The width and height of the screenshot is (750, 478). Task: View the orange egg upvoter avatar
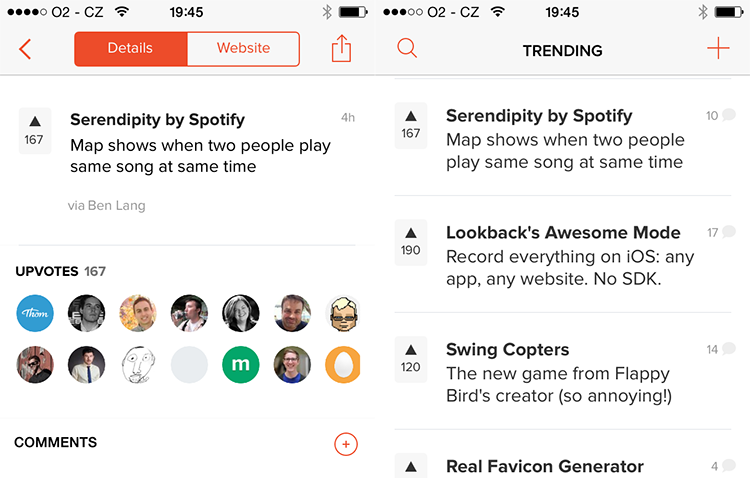(x=342, y=365)
